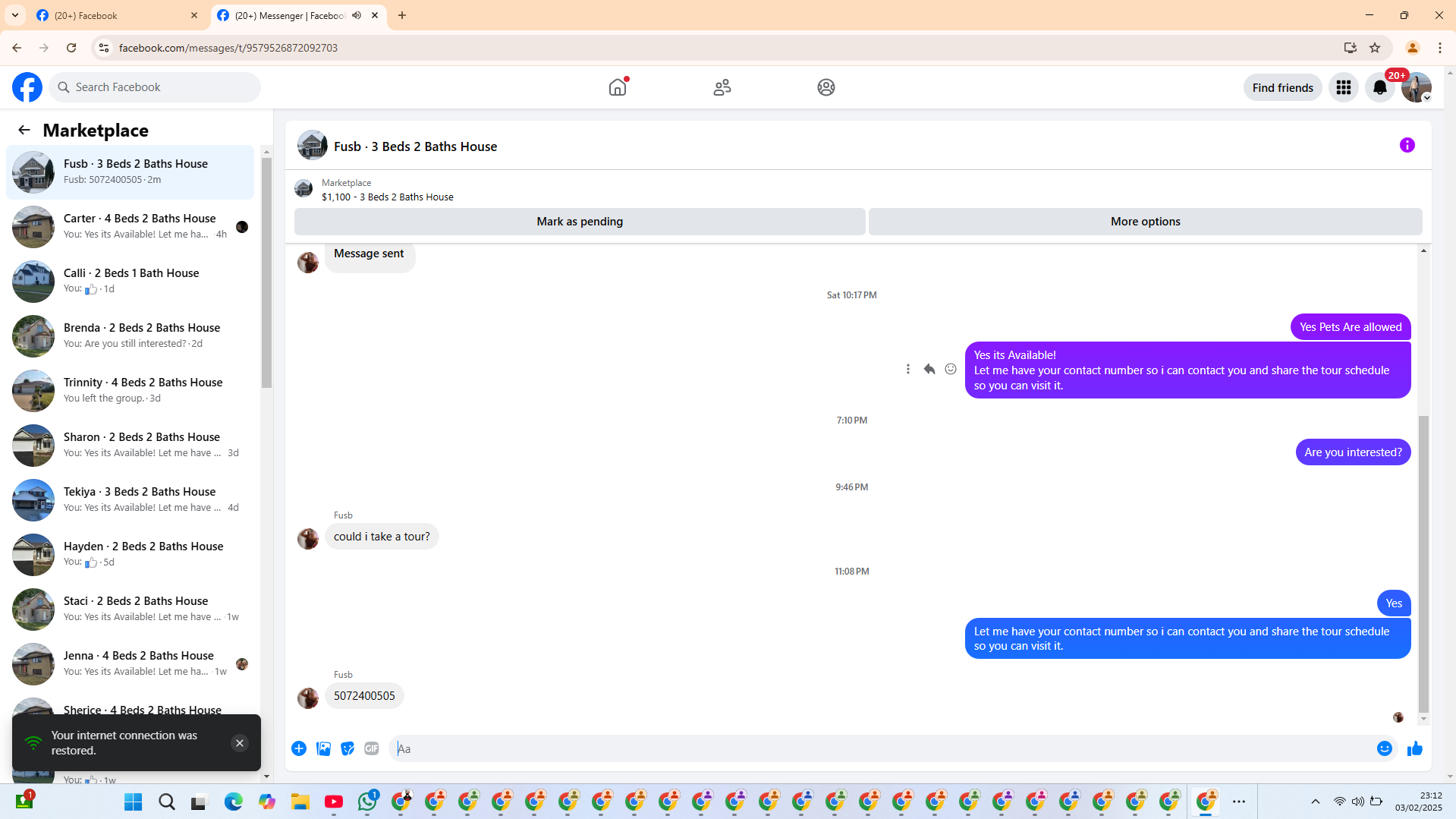Choose a sticker in the composer

click(347, 748)
